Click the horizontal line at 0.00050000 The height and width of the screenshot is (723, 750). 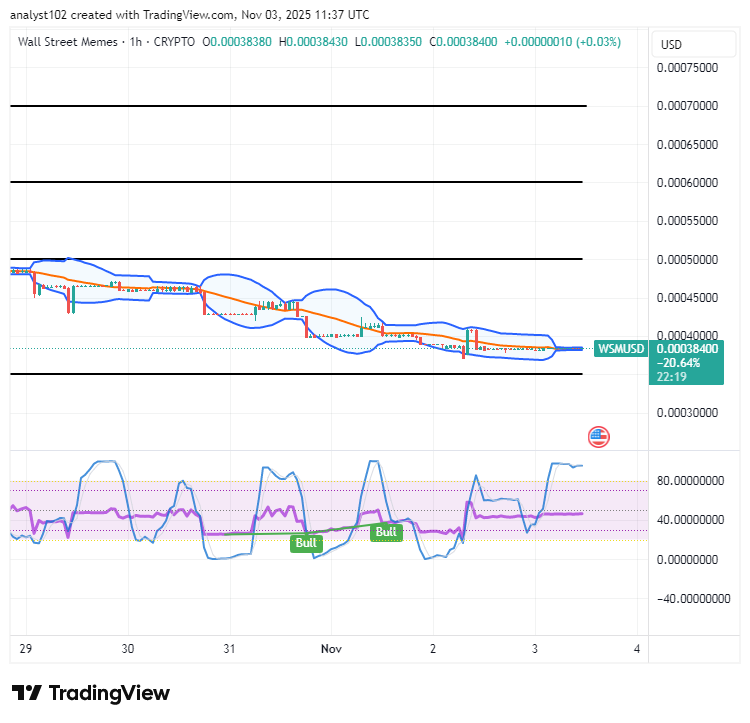297,259
